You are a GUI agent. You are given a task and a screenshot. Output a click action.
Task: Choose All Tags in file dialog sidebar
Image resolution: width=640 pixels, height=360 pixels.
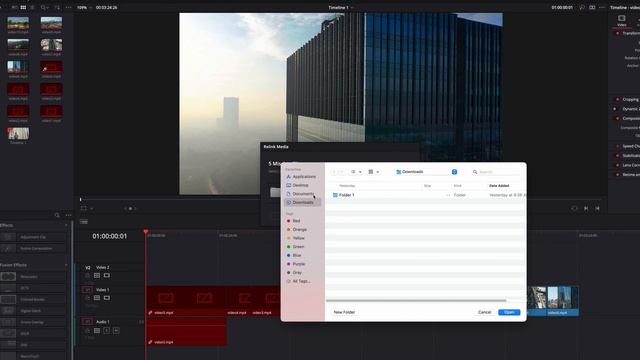coord(299,281)
